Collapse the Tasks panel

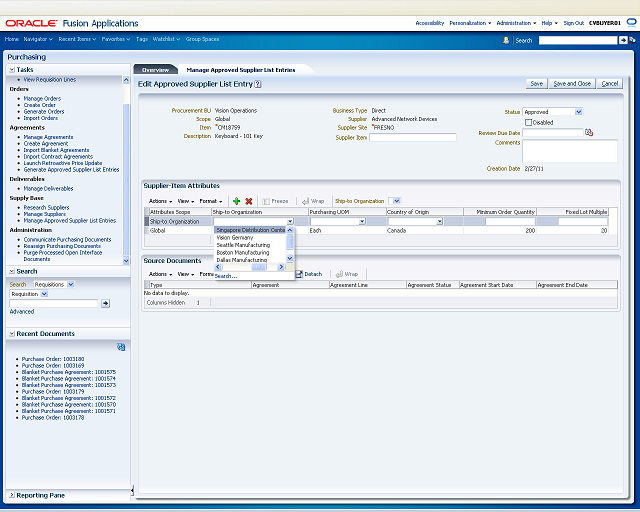click(x=12, y=70)
